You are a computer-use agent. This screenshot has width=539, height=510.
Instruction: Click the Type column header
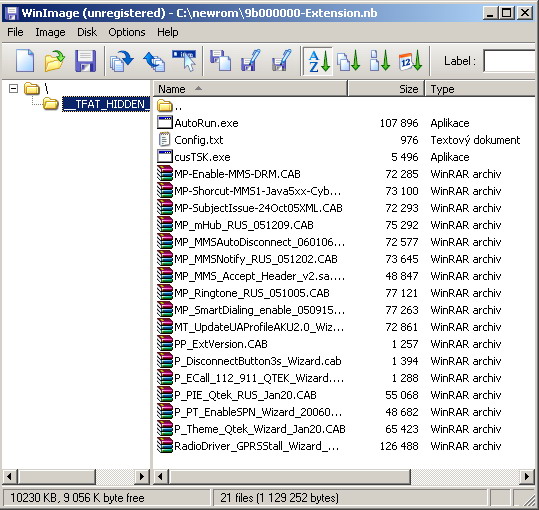(481, 89)
